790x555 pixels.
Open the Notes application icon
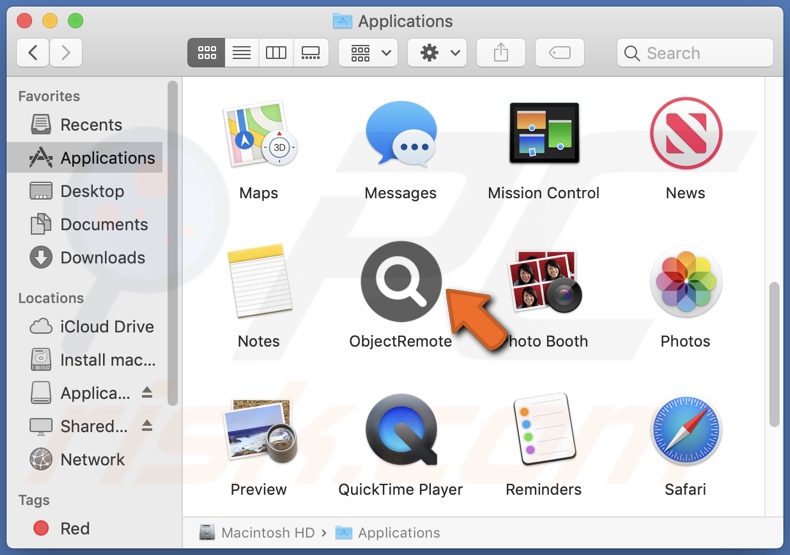click(x=259, y=281)
